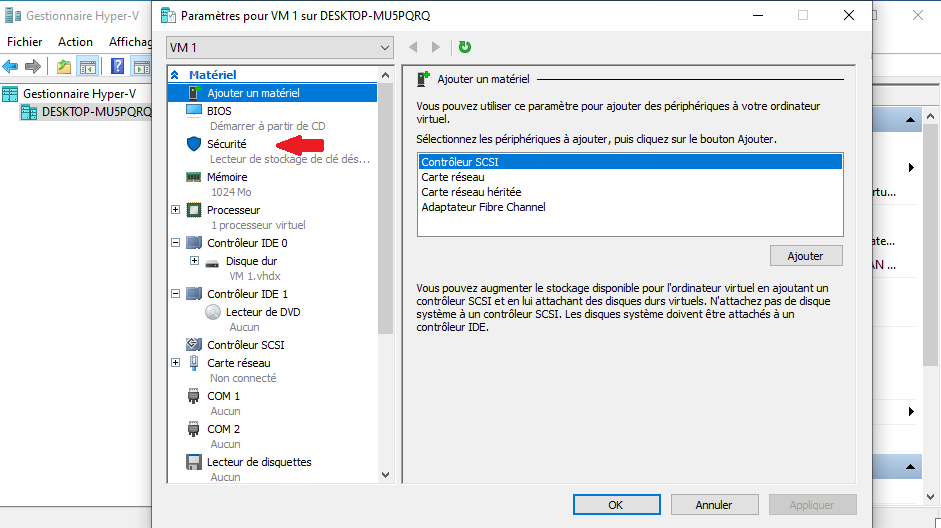Collapse the Matériel section header

tap(176, 75)
